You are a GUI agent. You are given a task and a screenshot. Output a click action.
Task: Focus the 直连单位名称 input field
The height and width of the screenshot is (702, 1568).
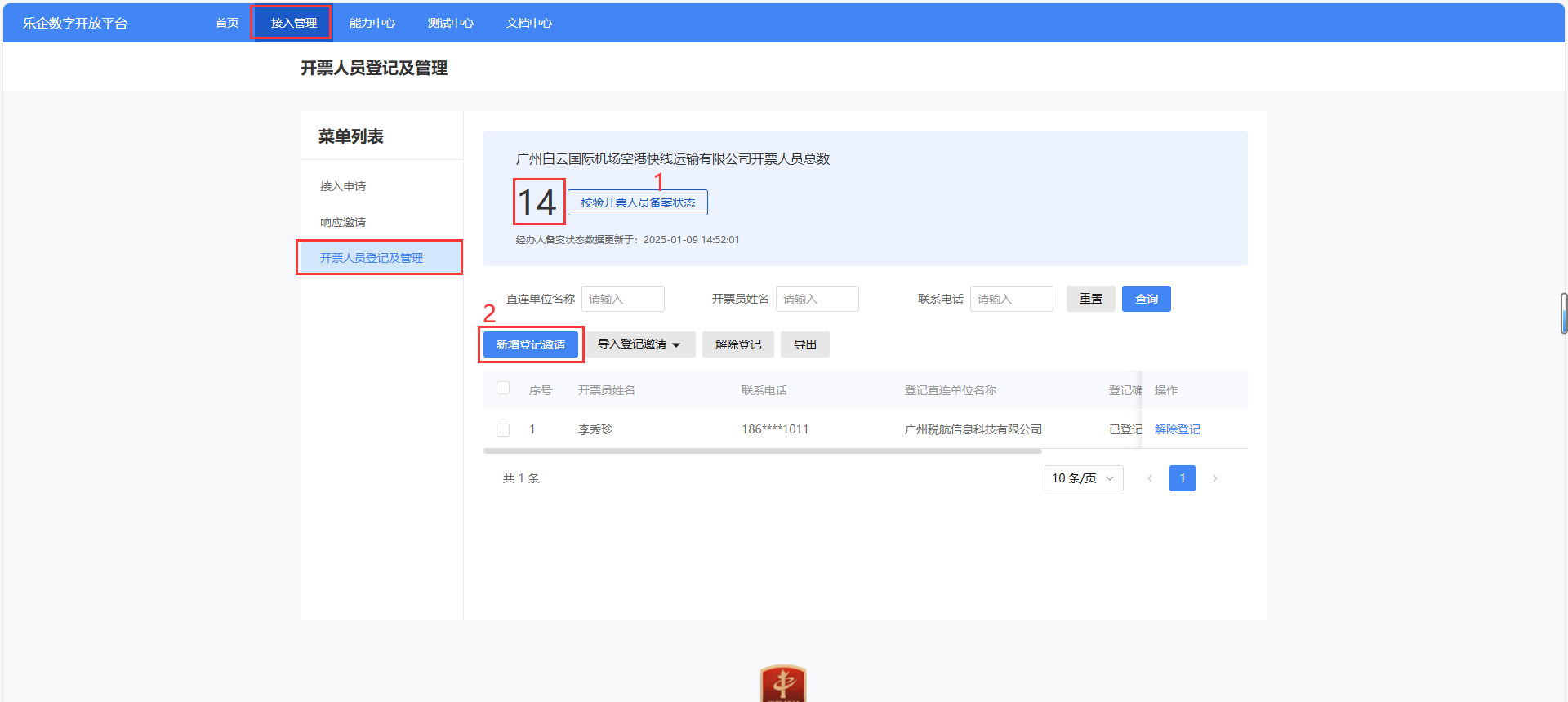pos(623,299)
